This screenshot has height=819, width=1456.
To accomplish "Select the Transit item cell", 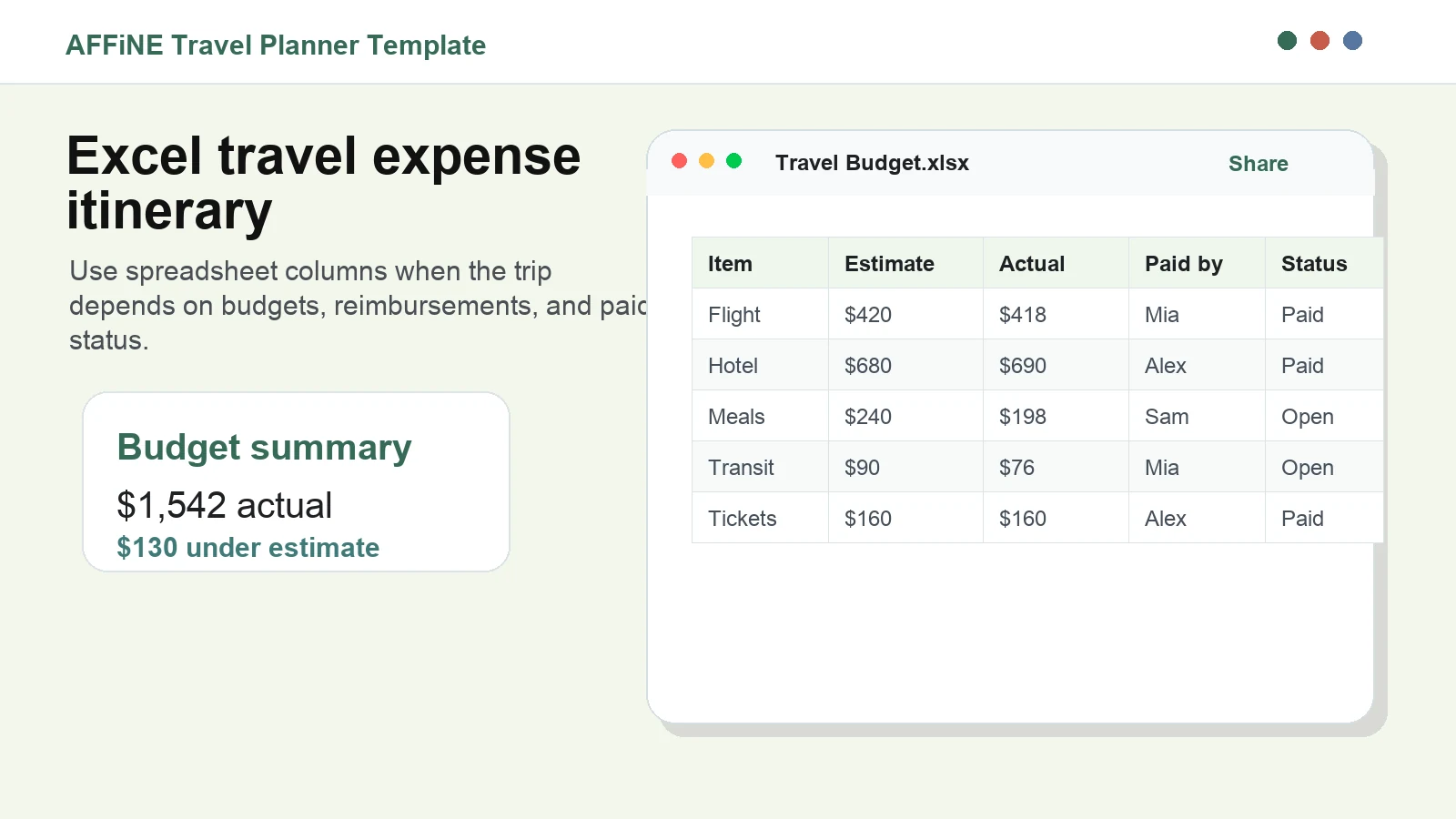I will pyautogui.click(x=760, y=467).
